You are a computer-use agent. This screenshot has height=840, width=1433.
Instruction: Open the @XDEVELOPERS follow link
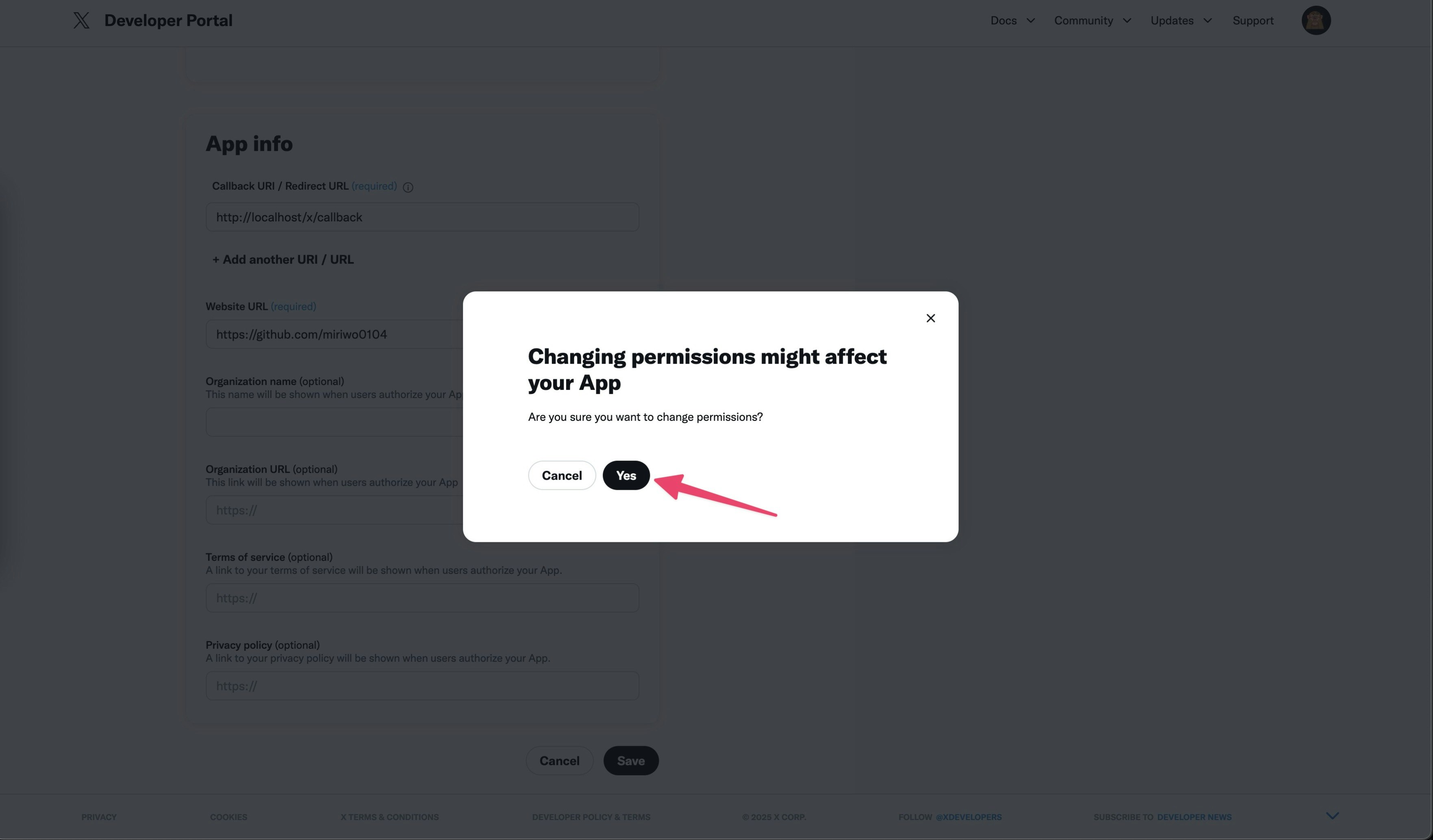(x=968, y=817)
